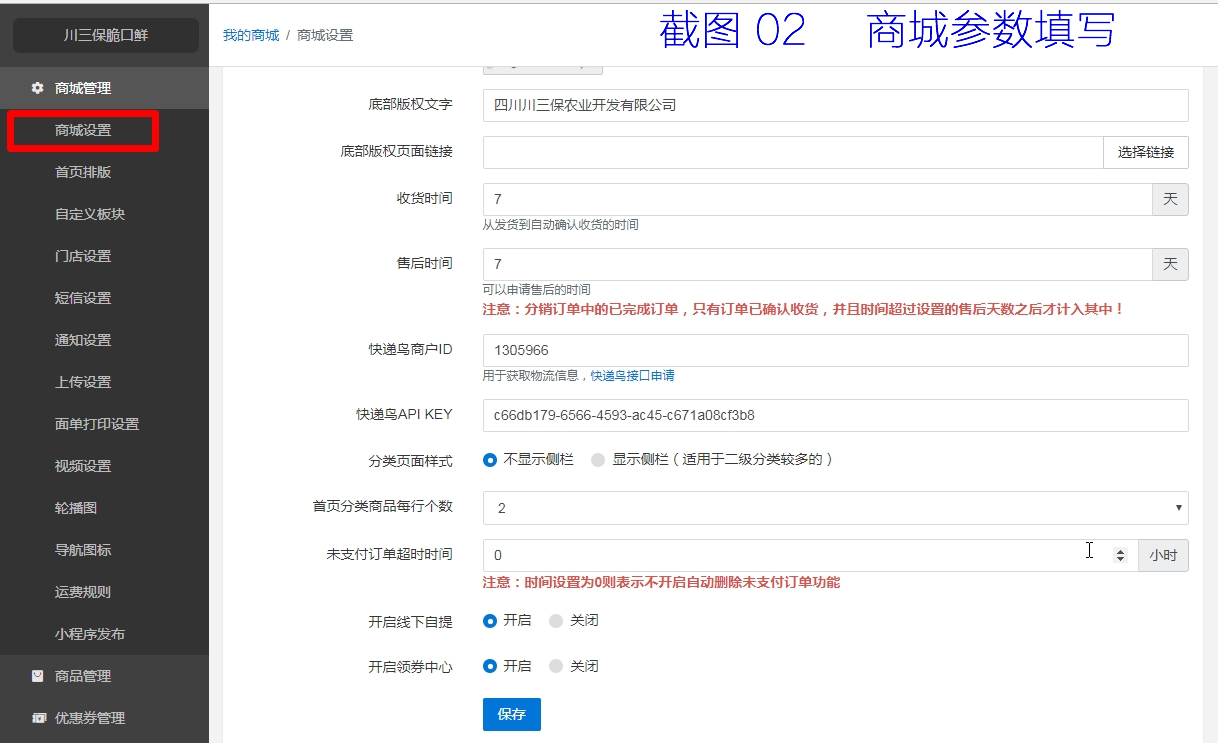Expand 优惠券管理 section

[104, 718]
